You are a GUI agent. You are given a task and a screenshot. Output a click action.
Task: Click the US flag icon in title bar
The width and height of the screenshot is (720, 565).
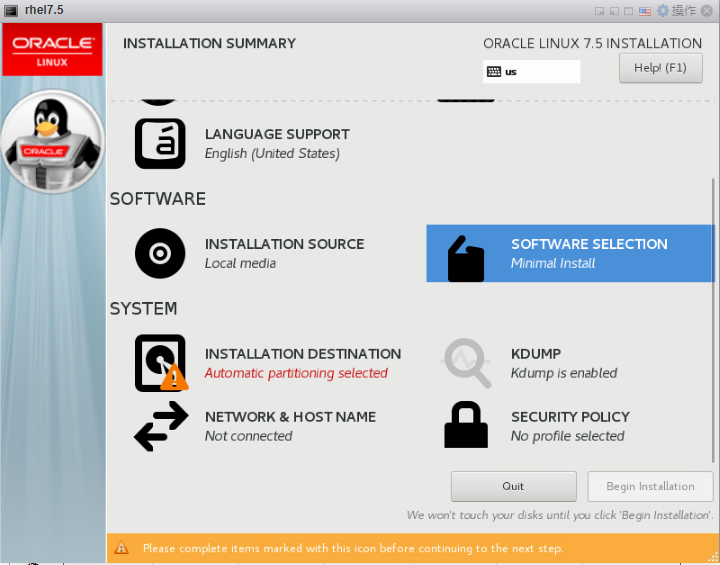645,11
